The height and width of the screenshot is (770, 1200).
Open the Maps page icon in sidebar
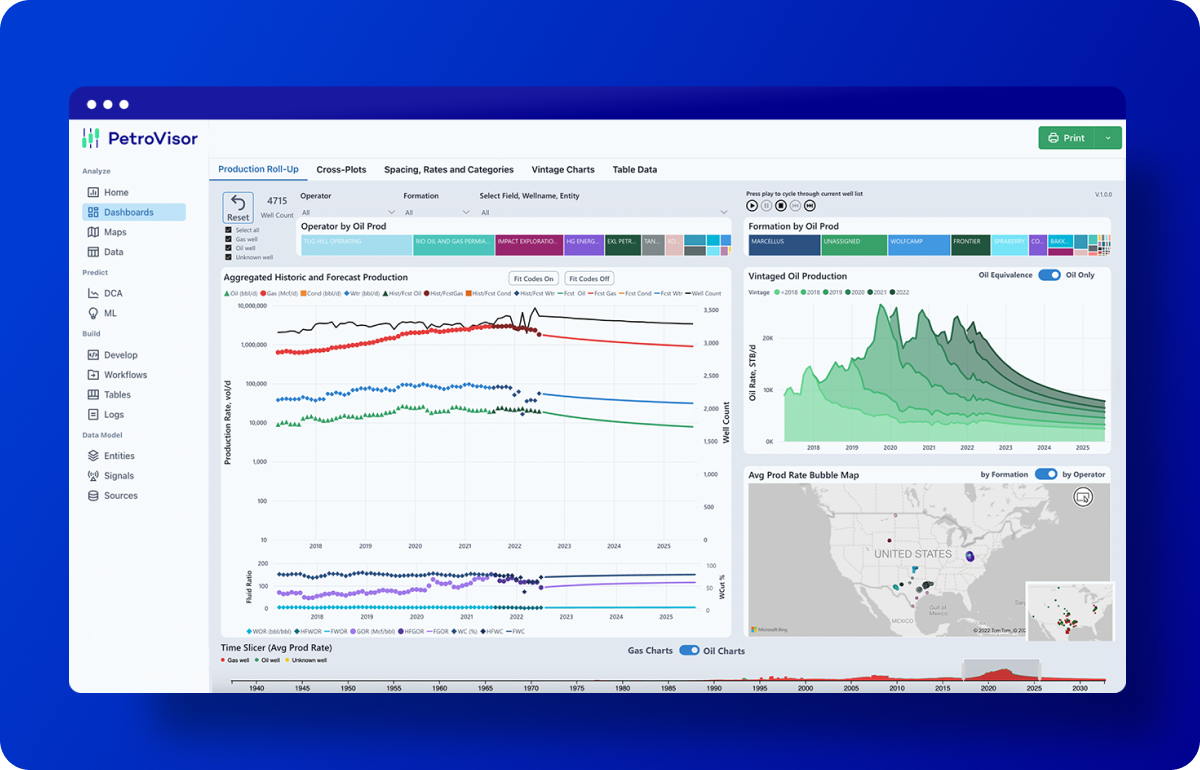[x=93, y=232]
